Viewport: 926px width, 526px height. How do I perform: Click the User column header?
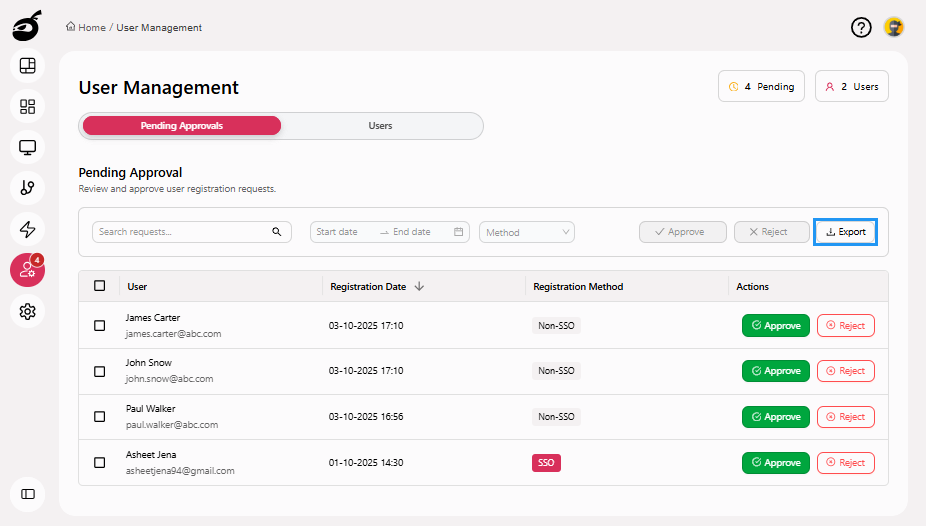click(x=137, y=286)
